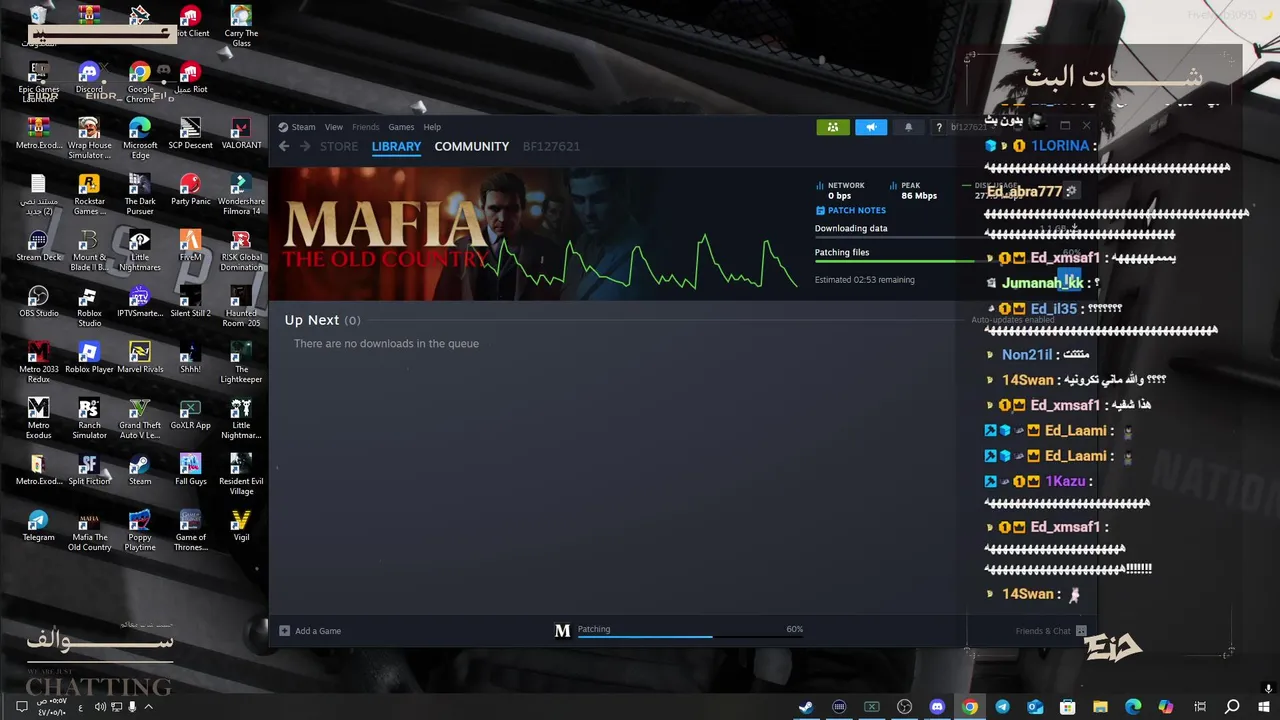Click Chrome icon in Windows taskbar

tap(970, 707)
